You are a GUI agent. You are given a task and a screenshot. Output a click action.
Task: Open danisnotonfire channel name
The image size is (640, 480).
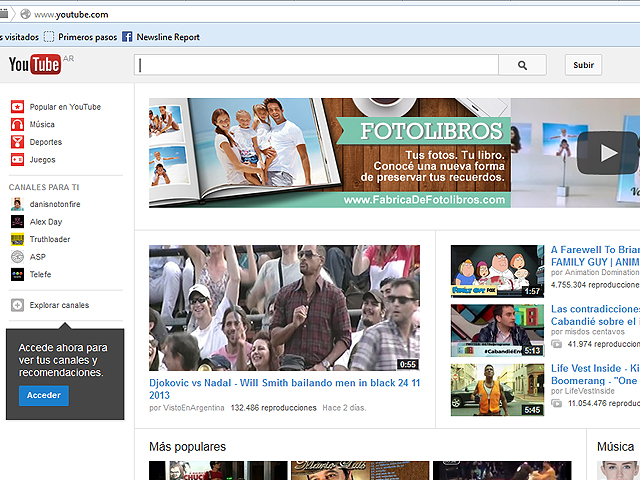pyautogui.click(x=55, y=204)
